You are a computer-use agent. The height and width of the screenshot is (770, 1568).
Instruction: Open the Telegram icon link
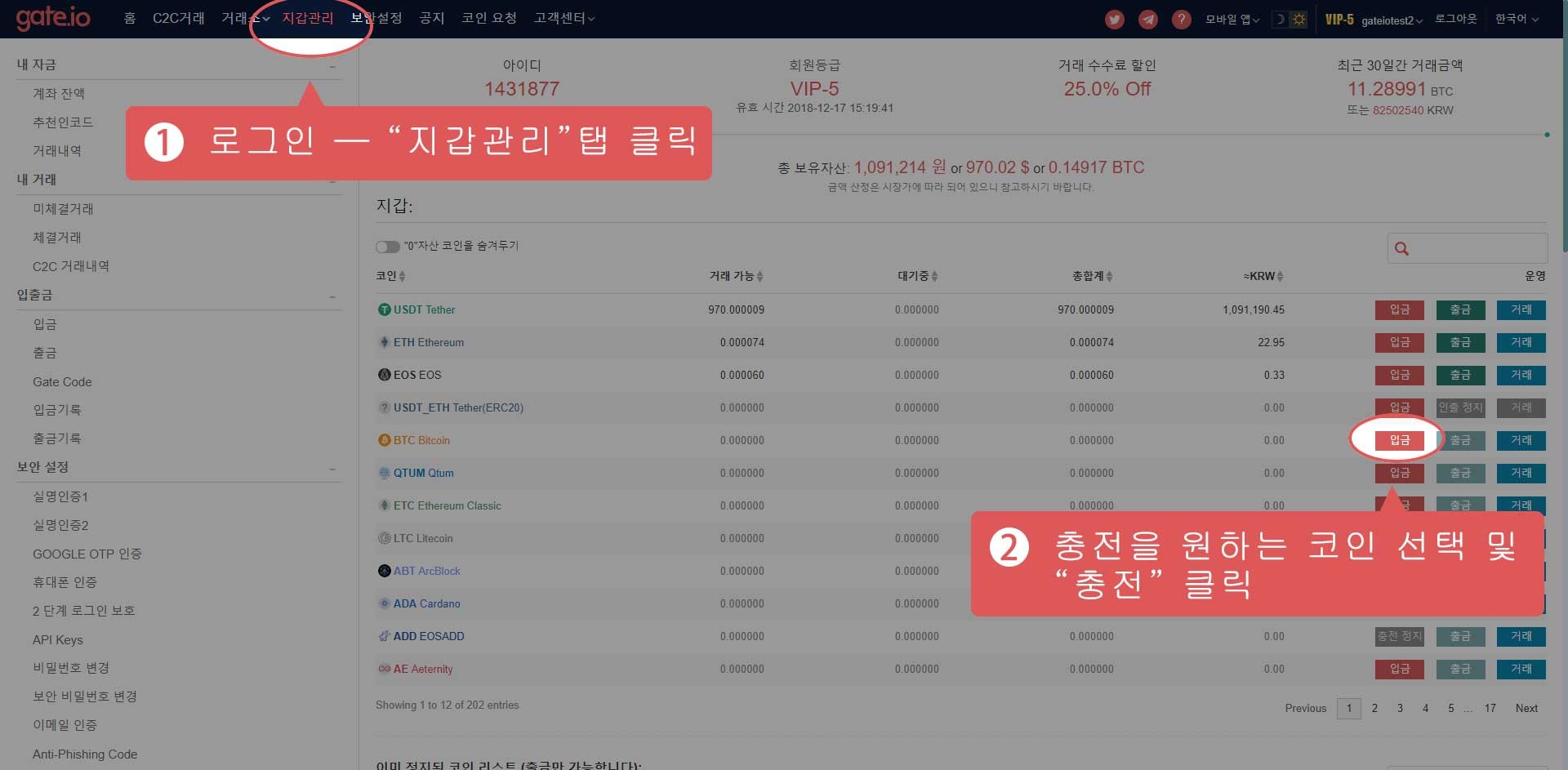pos(1148,20)
